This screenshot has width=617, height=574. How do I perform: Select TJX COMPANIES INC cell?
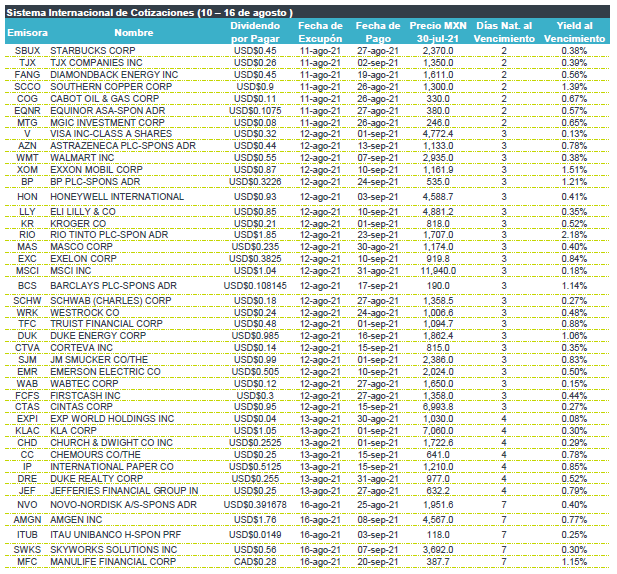pos(96,63)
